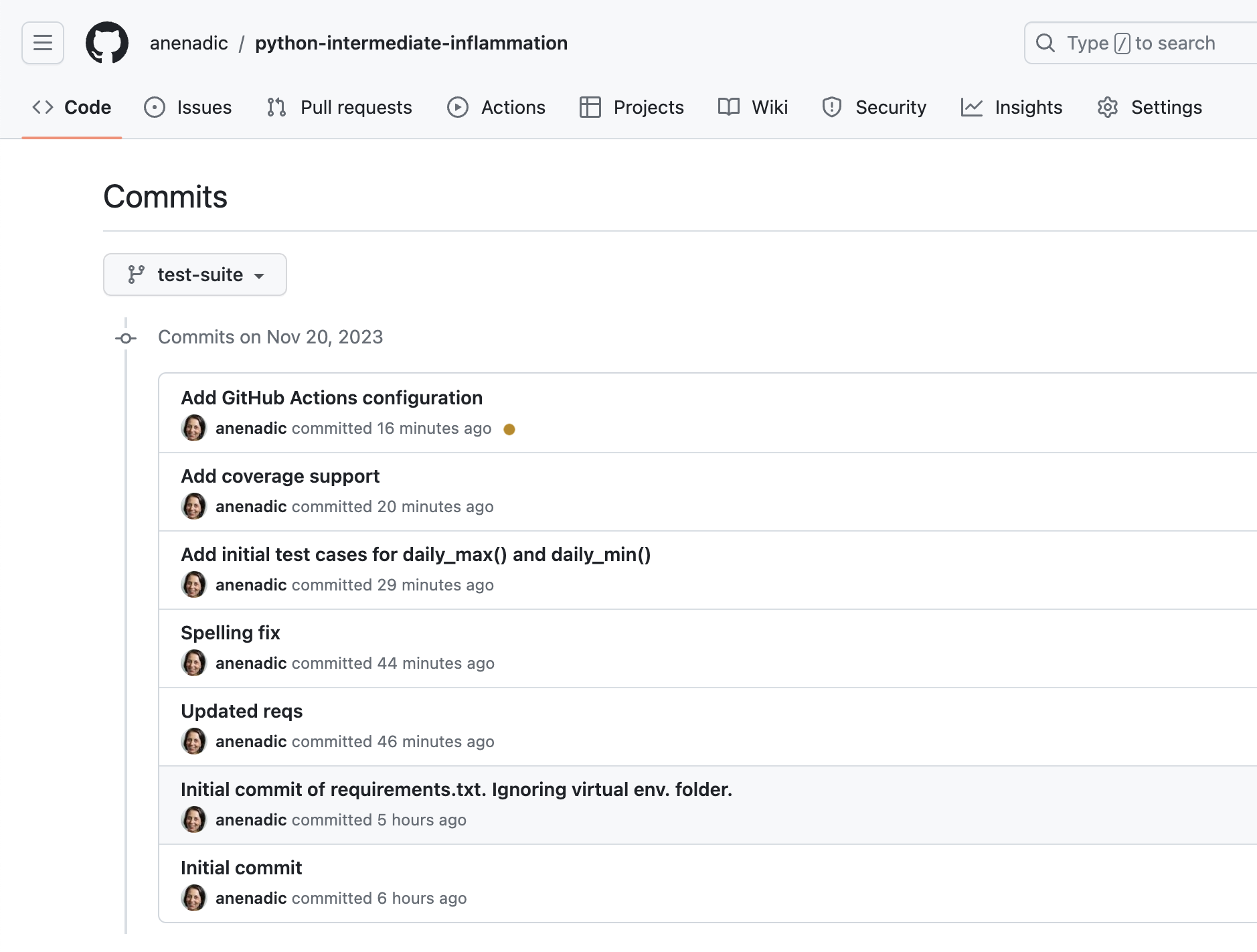Click the pending status indicator on Add GitHub Actions configuration
The height and width of the screenshot is (952, 1257).
point(511,428)
